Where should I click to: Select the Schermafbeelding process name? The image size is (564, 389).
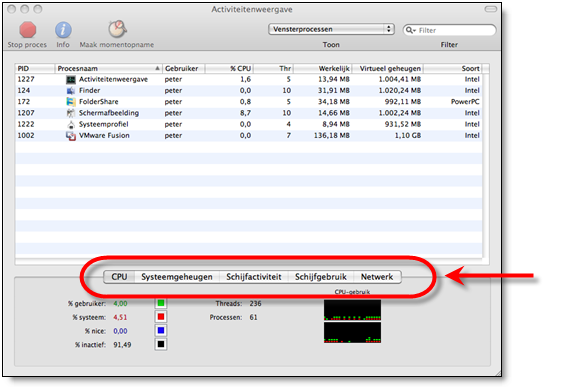(109, 113)
